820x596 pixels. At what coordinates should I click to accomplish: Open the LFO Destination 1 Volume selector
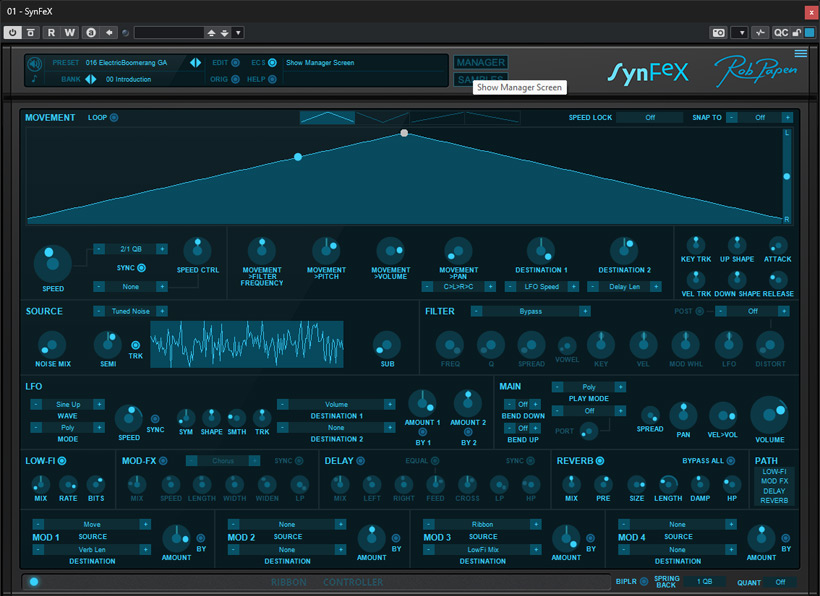point(336,404)
